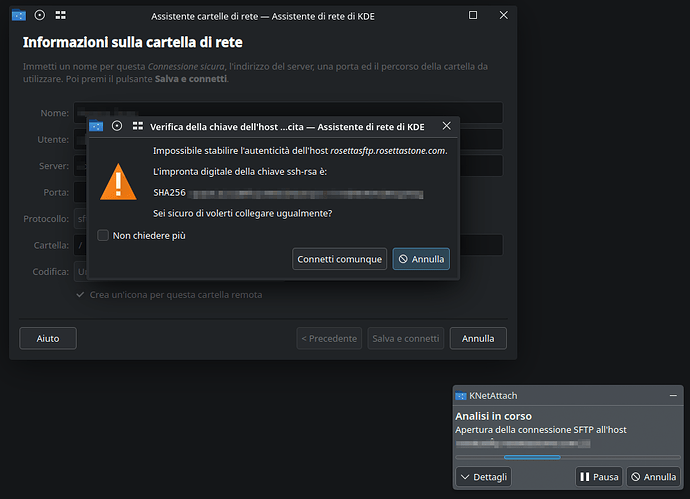
Task: Click the main window's pin circle icon
Action: (x=39, y=16)
